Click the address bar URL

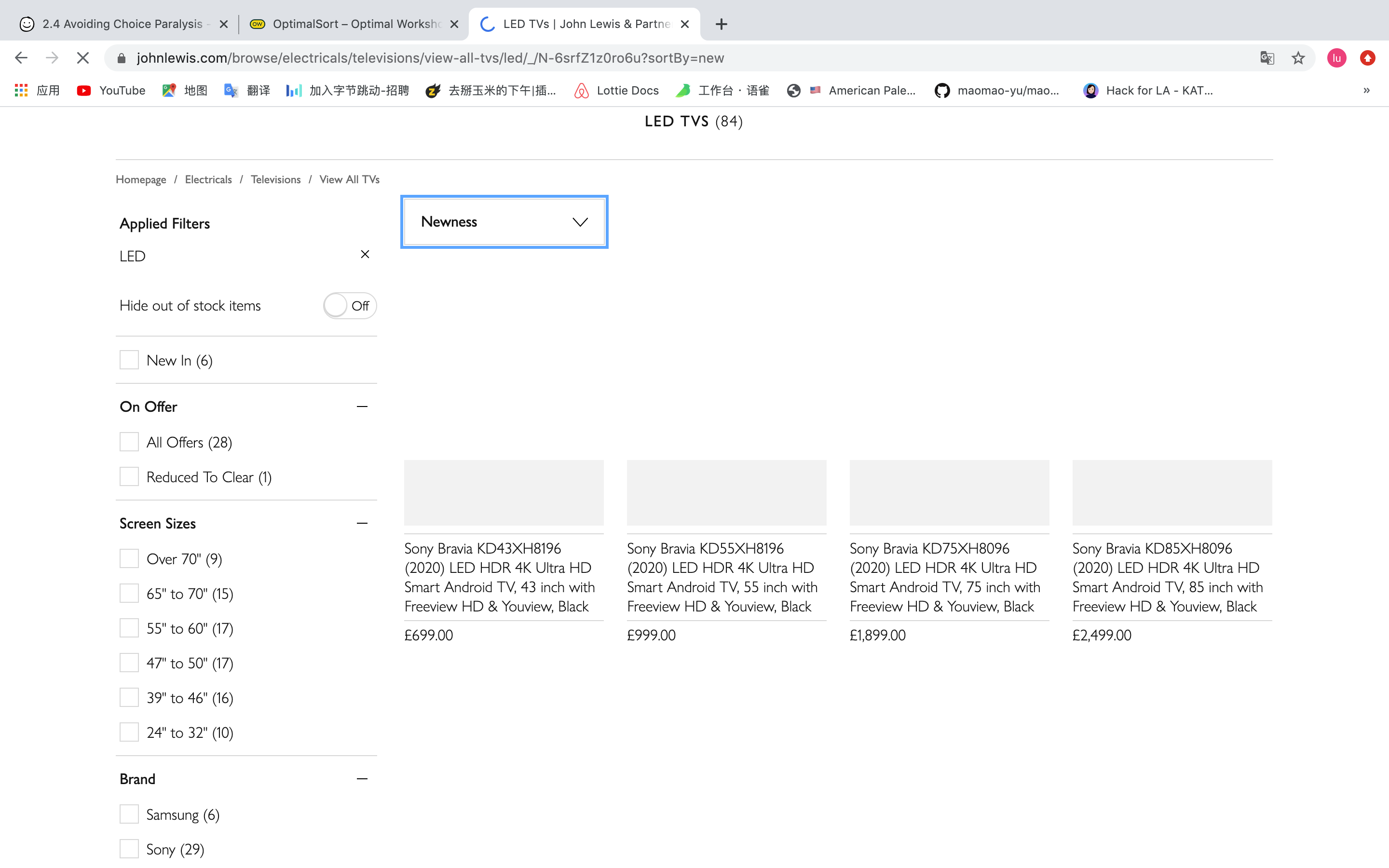point(431,58)
